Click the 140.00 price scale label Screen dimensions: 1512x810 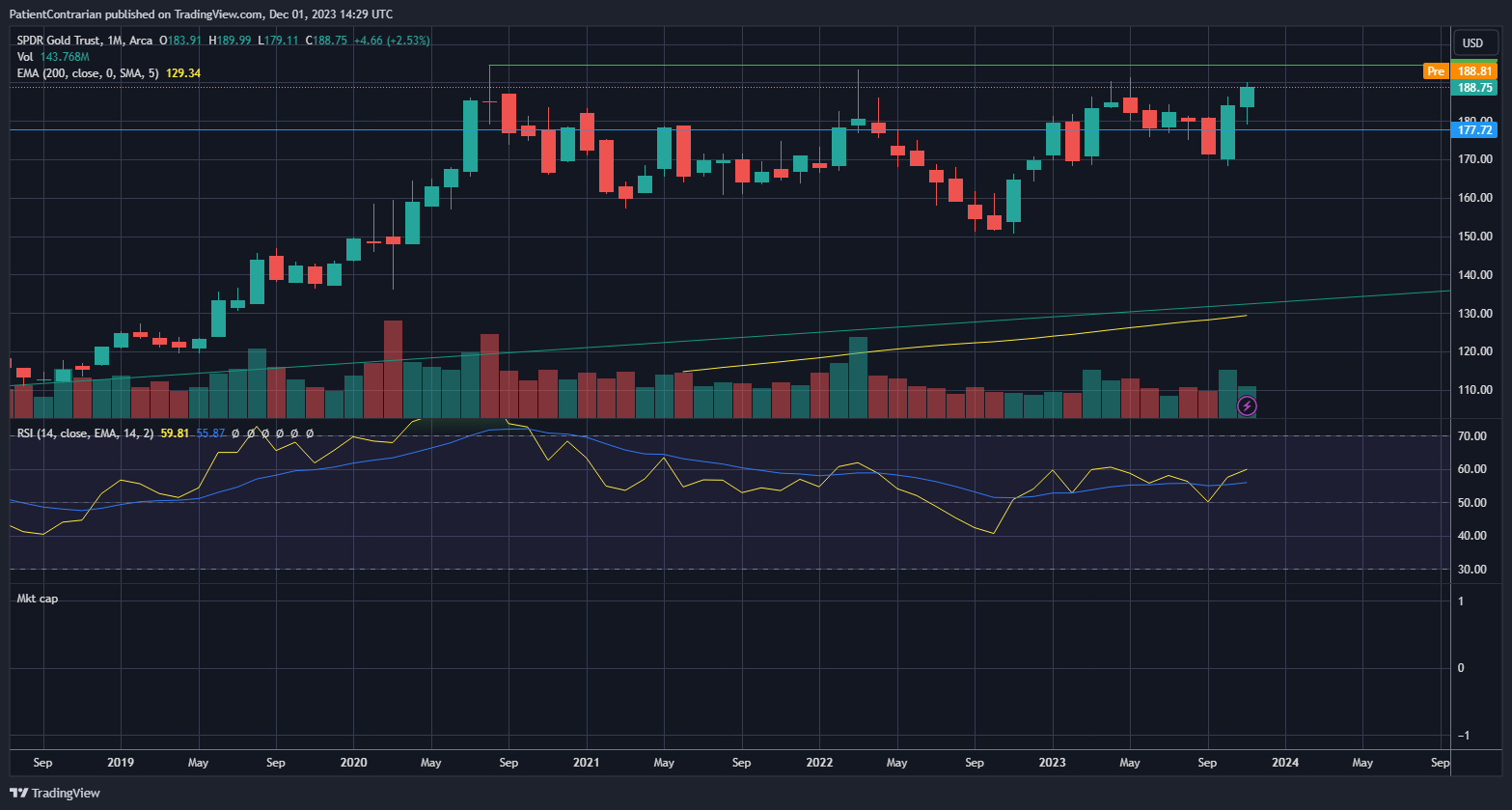pos(1475,275)
